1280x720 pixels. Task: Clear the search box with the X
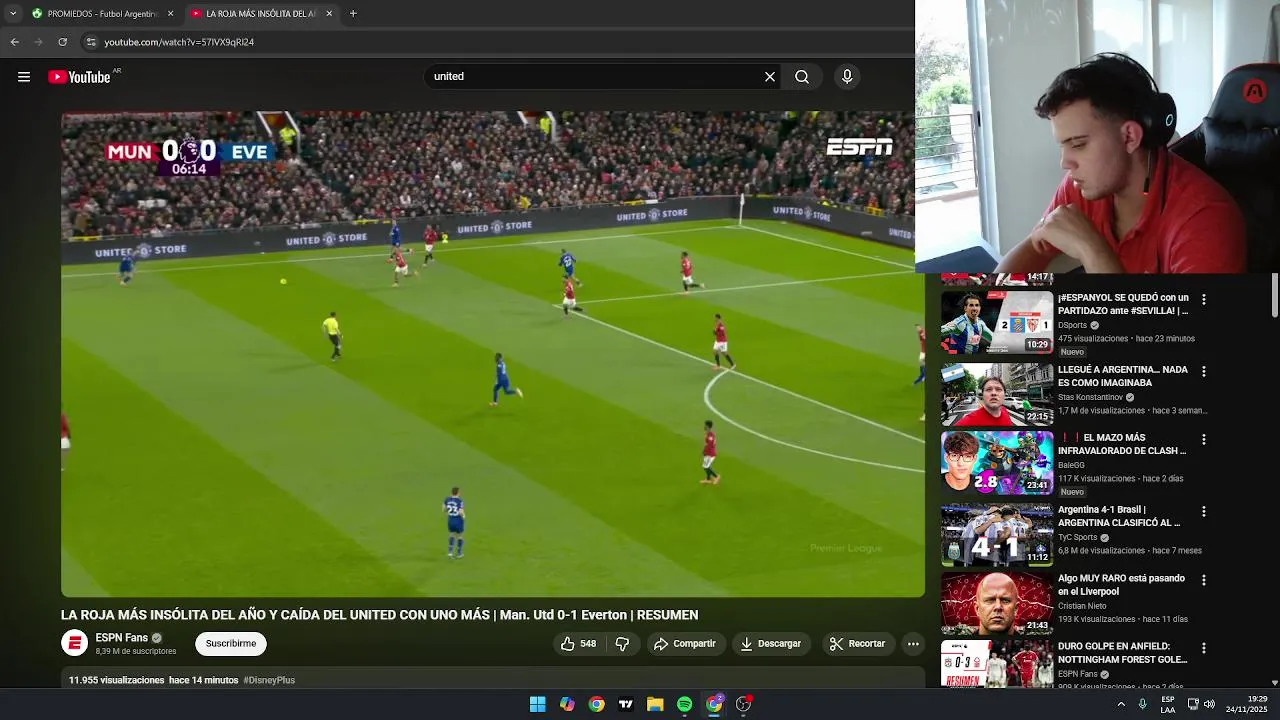coord(770,77)
